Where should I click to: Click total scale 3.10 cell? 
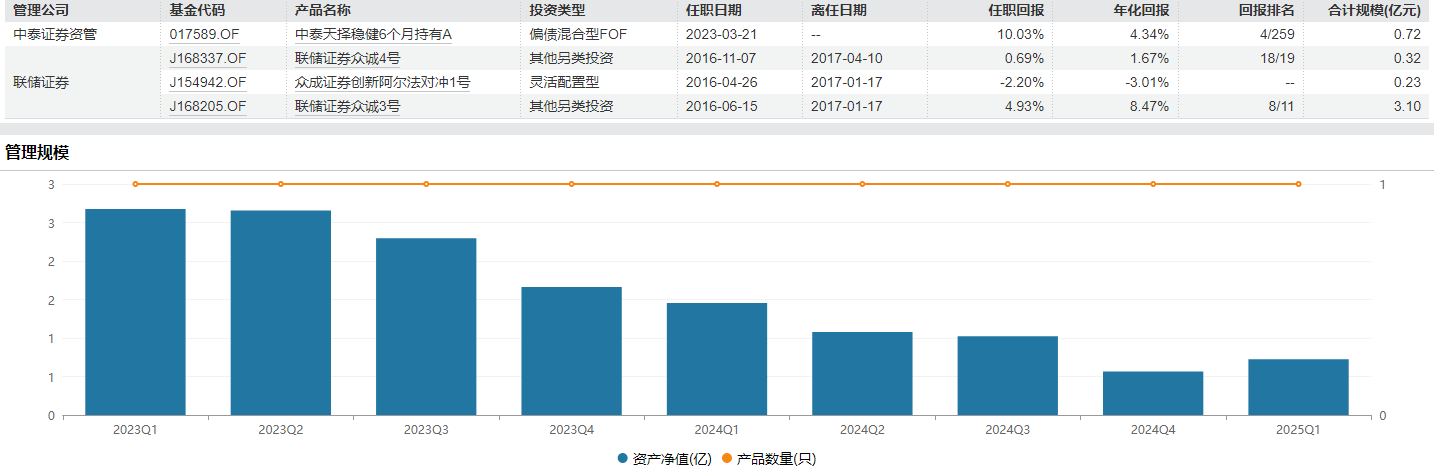tap(1408, 106)
